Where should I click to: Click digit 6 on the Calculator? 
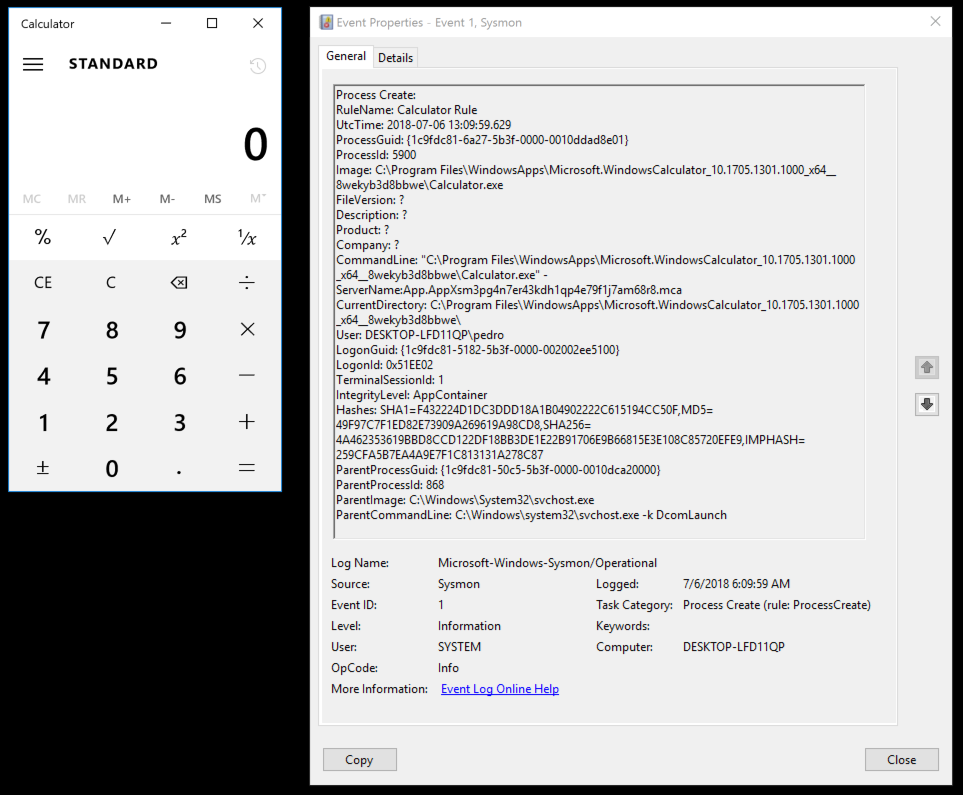pyautogui.click(x=179, y=375)
